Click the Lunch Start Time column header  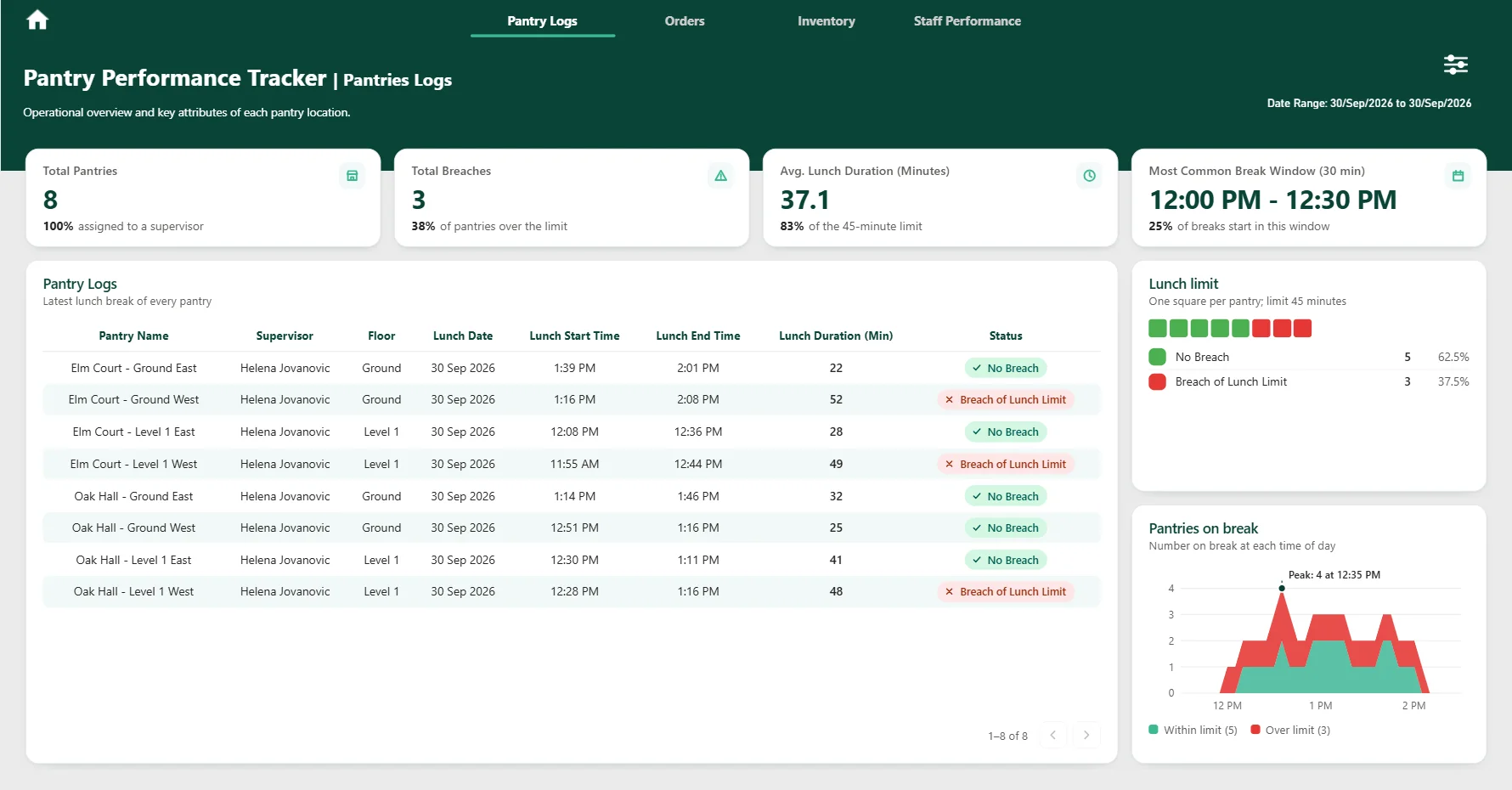point(574,336)
